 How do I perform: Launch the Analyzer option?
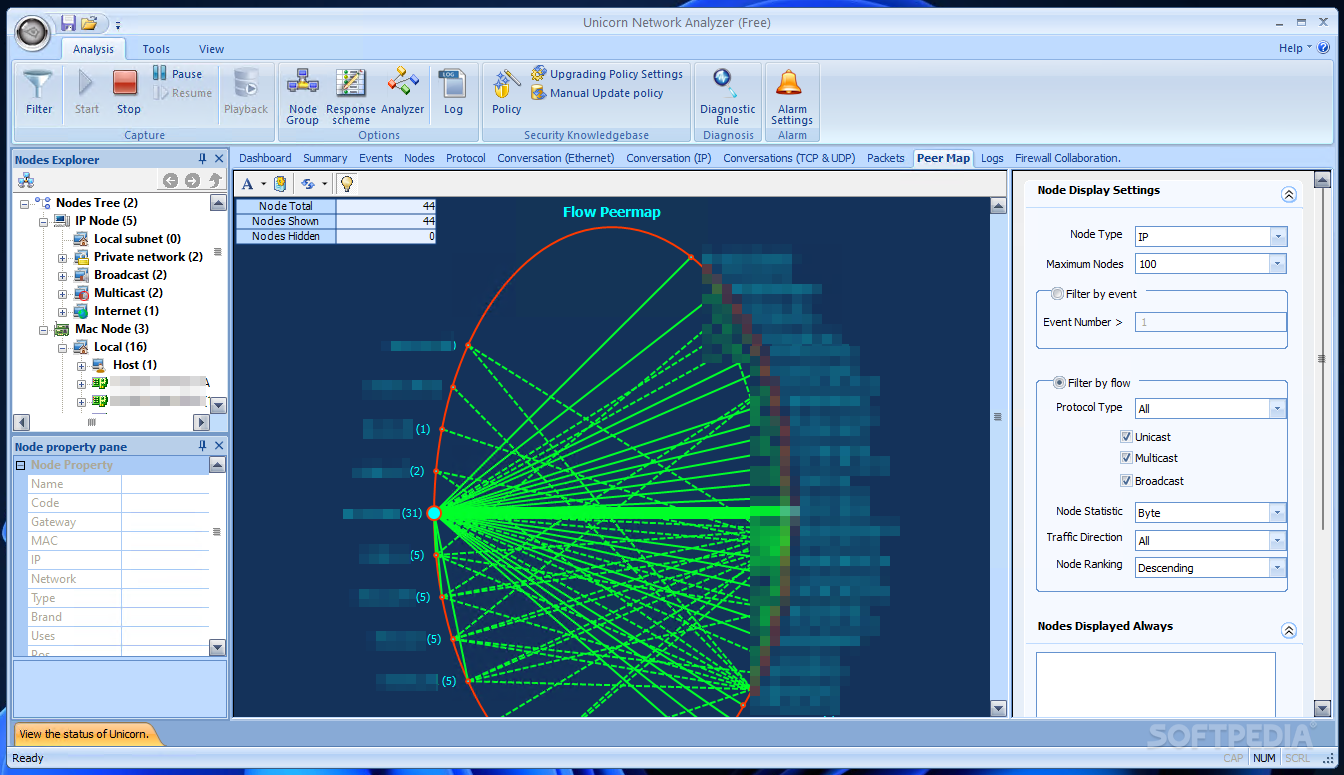tap(403, 92)
